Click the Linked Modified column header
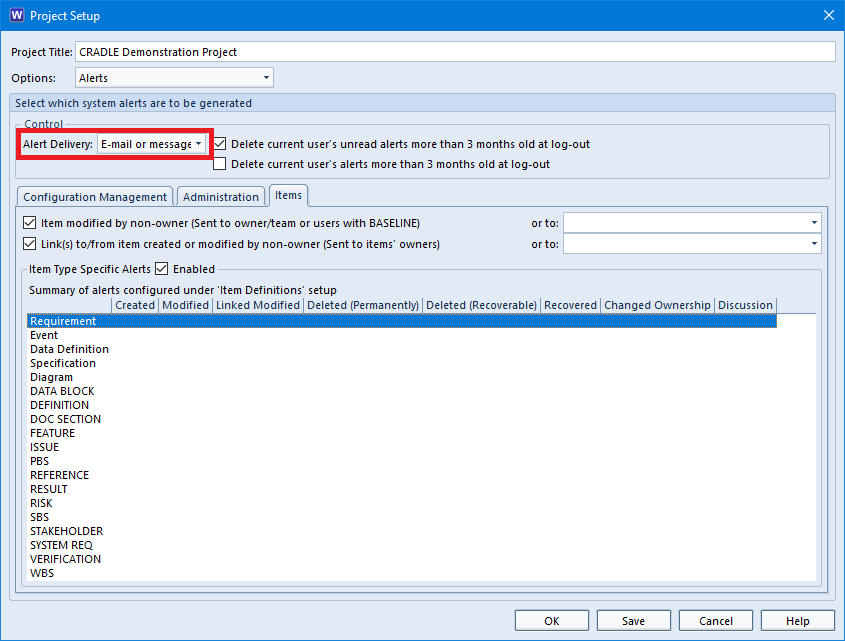The image size is (845, 641). [258, 305]
